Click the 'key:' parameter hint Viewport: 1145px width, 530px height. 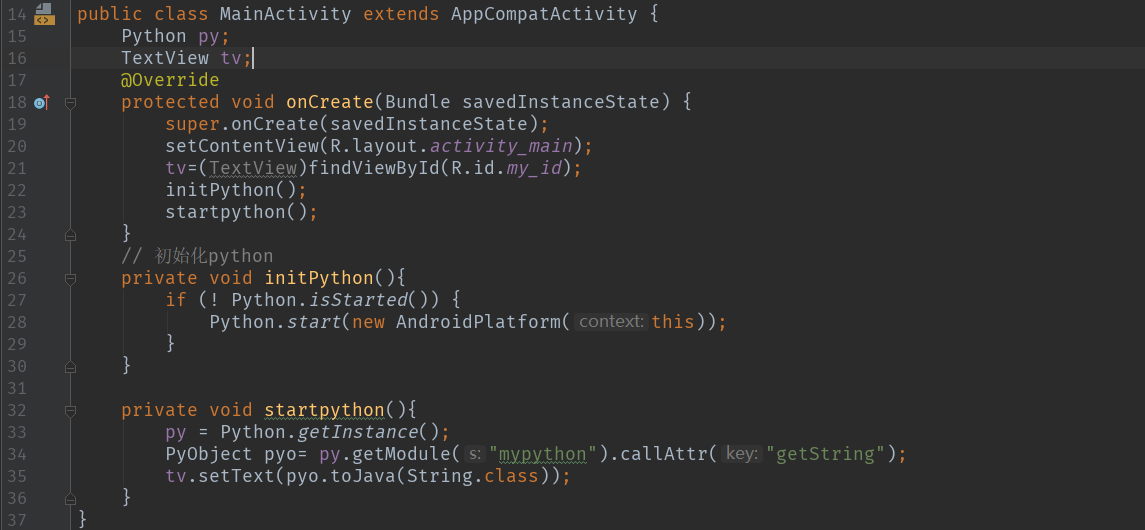tap(741, 454)
